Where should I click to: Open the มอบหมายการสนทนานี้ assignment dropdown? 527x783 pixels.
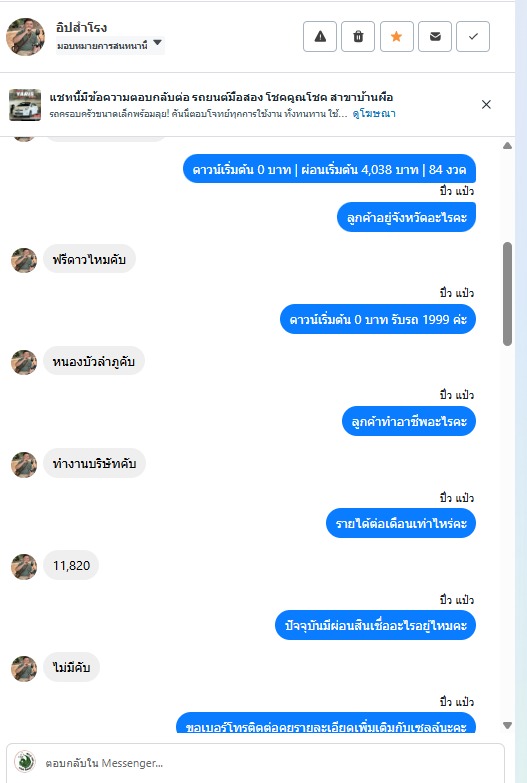click(x=110, y=45)
